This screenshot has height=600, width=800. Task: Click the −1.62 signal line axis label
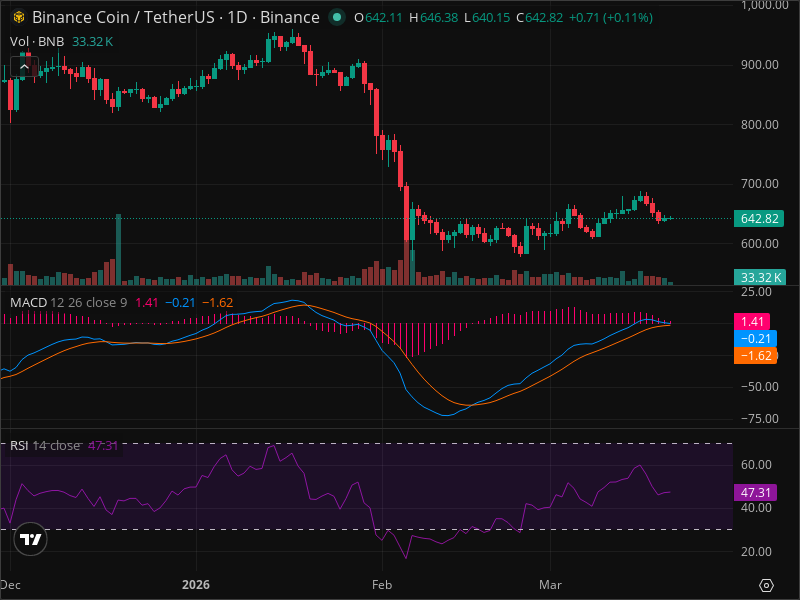coord(756,356)
